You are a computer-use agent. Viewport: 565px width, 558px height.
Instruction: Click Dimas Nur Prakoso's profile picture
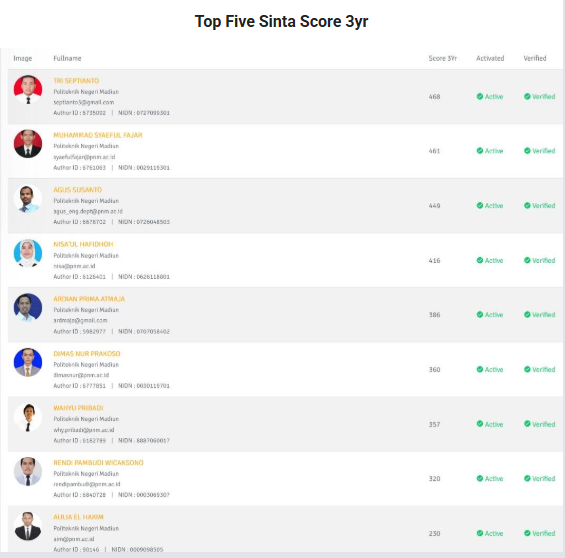28,362
